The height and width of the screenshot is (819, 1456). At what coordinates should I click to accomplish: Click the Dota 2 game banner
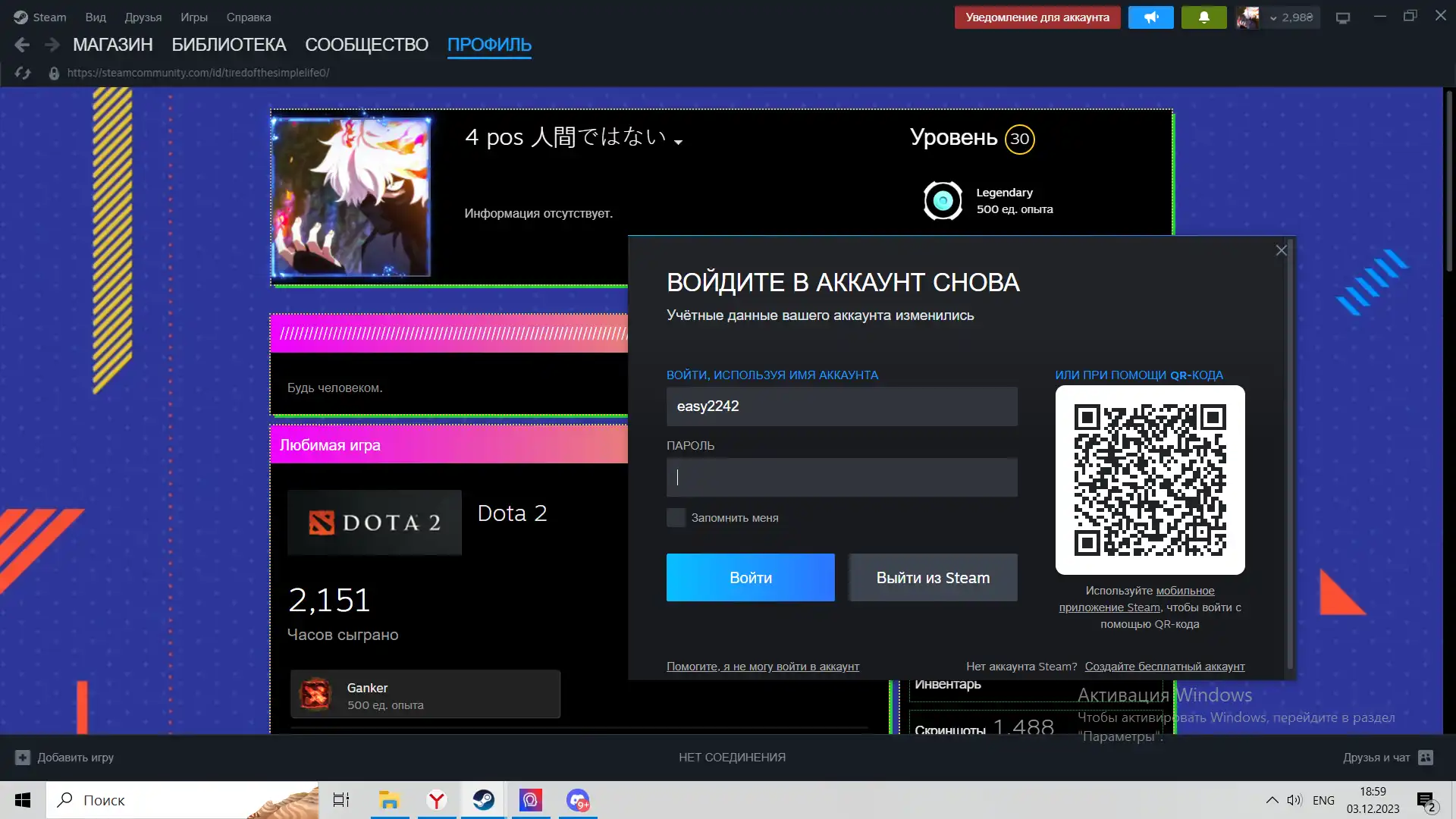point(374,522)
